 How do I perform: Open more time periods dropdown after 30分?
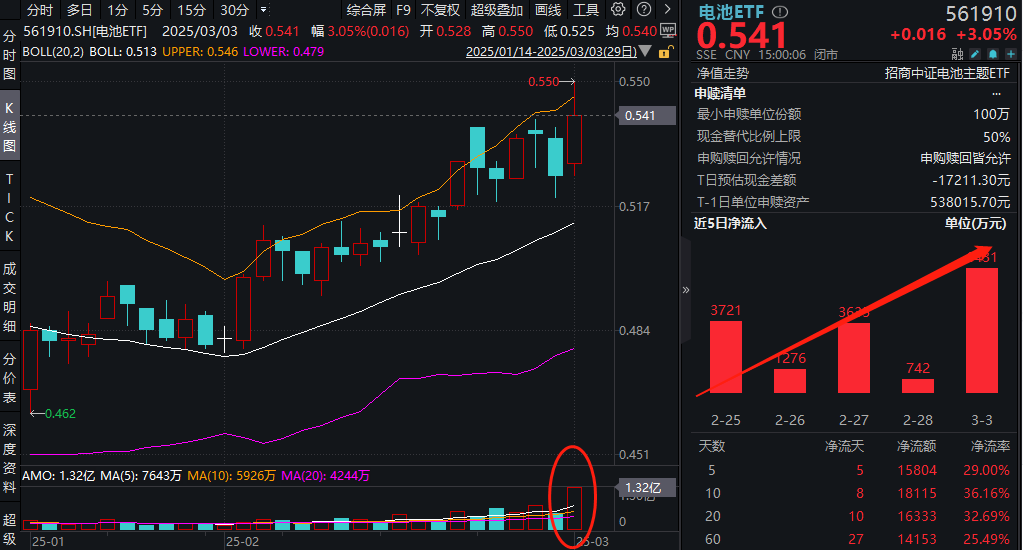pyautogui.click(x=264, y=10)
